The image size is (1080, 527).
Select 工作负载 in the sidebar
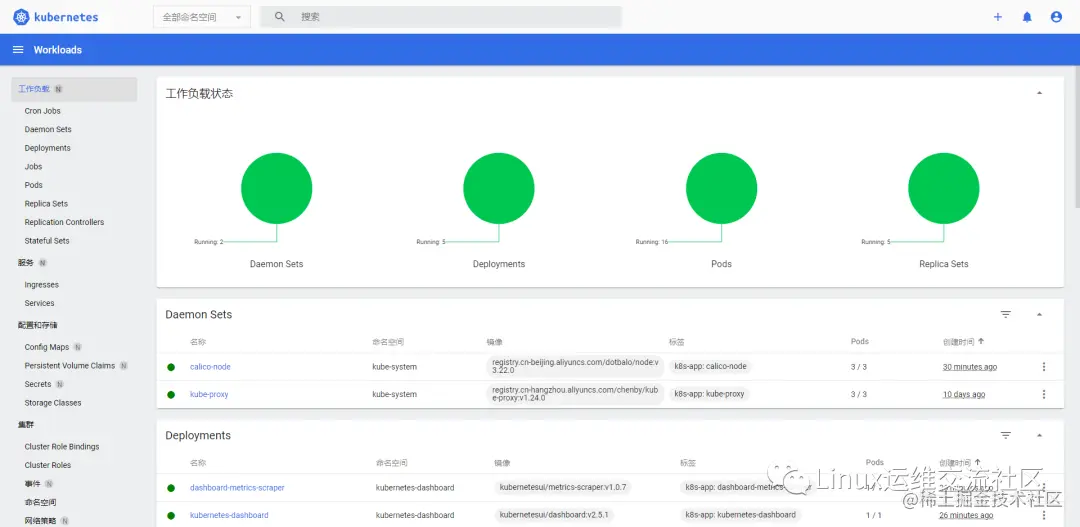tap(74, 89)
